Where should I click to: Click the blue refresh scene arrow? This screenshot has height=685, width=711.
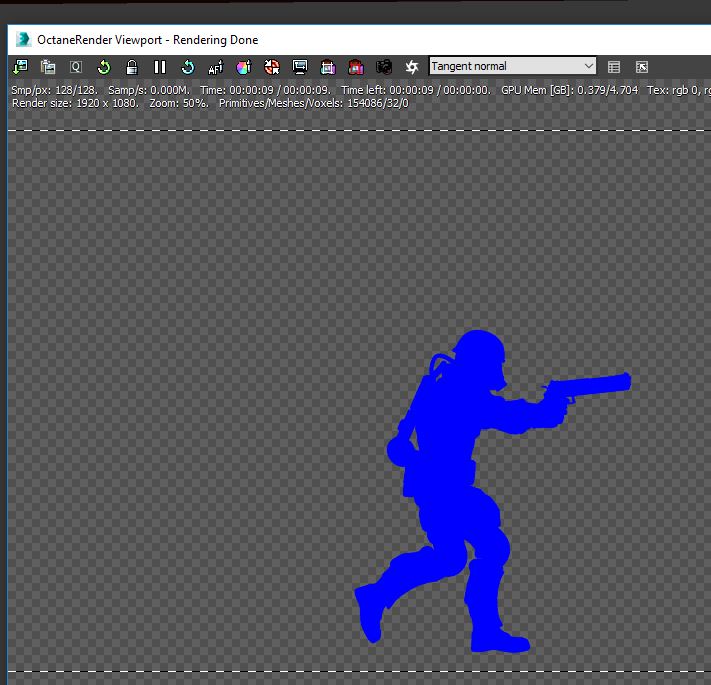point(188,67)
